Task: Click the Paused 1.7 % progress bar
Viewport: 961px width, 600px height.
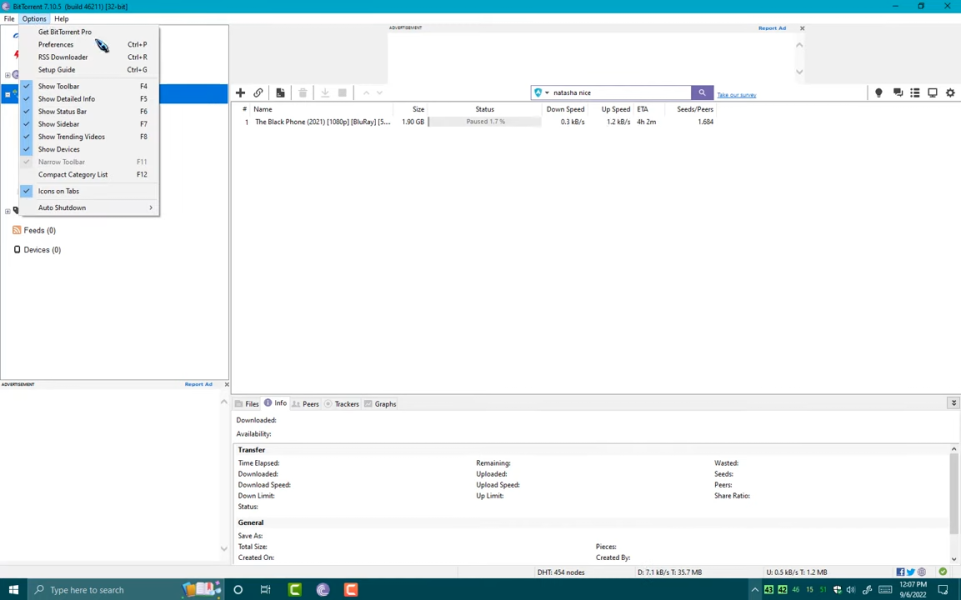Action: 485,122
